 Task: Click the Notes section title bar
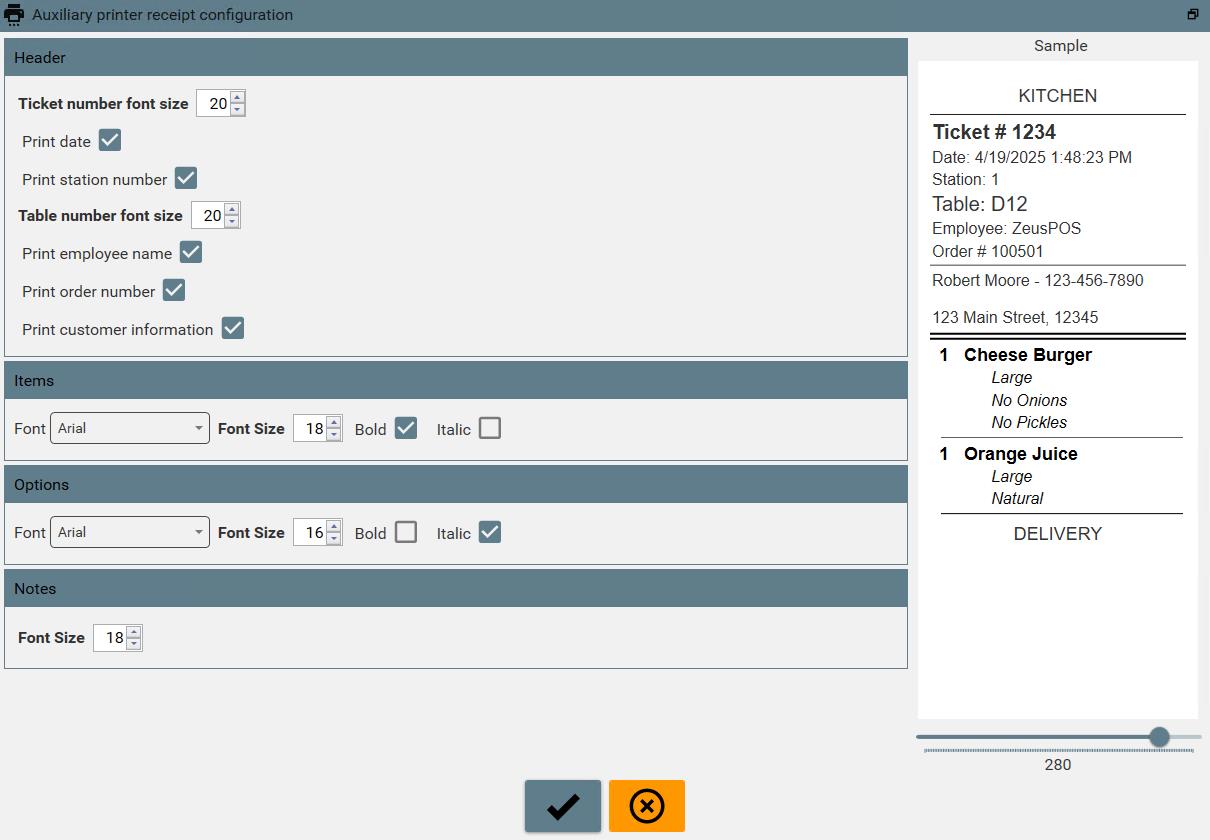456,588
